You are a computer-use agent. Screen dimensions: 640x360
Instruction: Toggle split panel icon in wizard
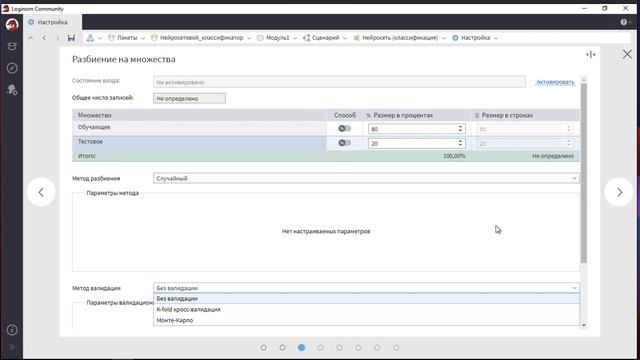[x=590, y=55]
